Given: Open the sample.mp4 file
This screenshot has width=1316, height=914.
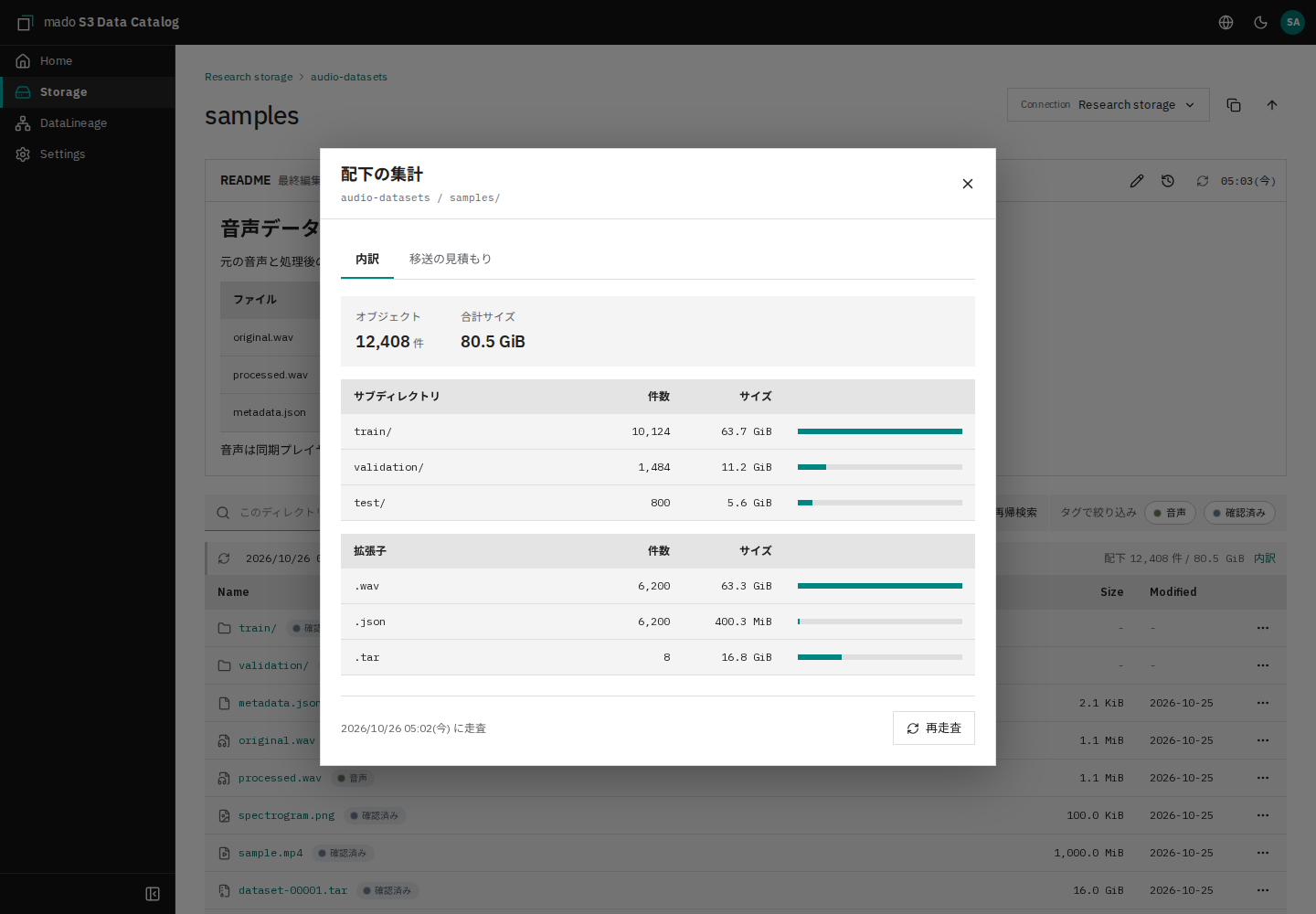Looking at the screenshot, I should click(271, 853).
